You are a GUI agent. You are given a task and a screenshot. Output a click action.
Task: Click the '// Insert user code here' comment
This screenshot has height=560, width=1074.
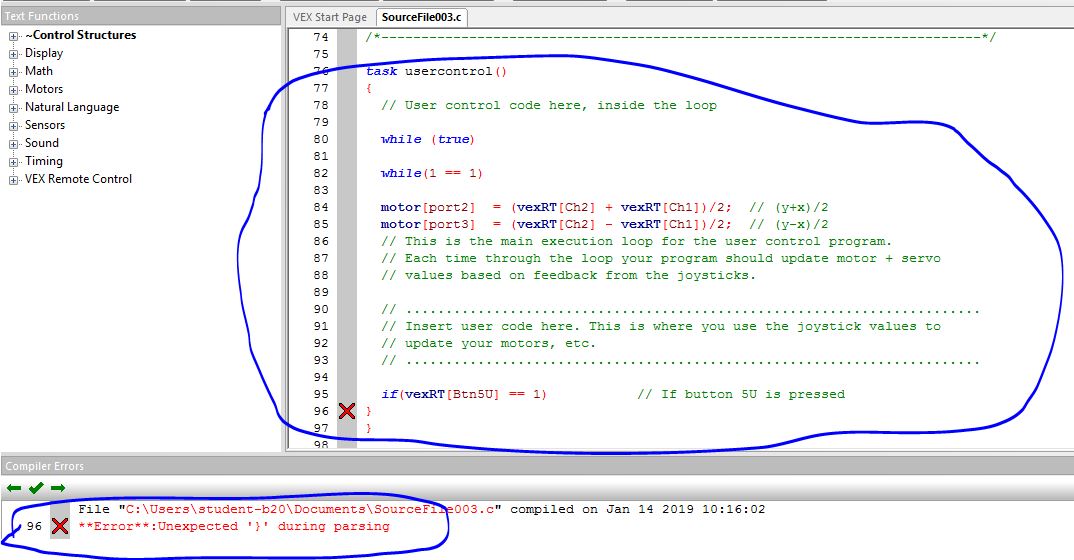pyautogui.click(x=661, y=327)
